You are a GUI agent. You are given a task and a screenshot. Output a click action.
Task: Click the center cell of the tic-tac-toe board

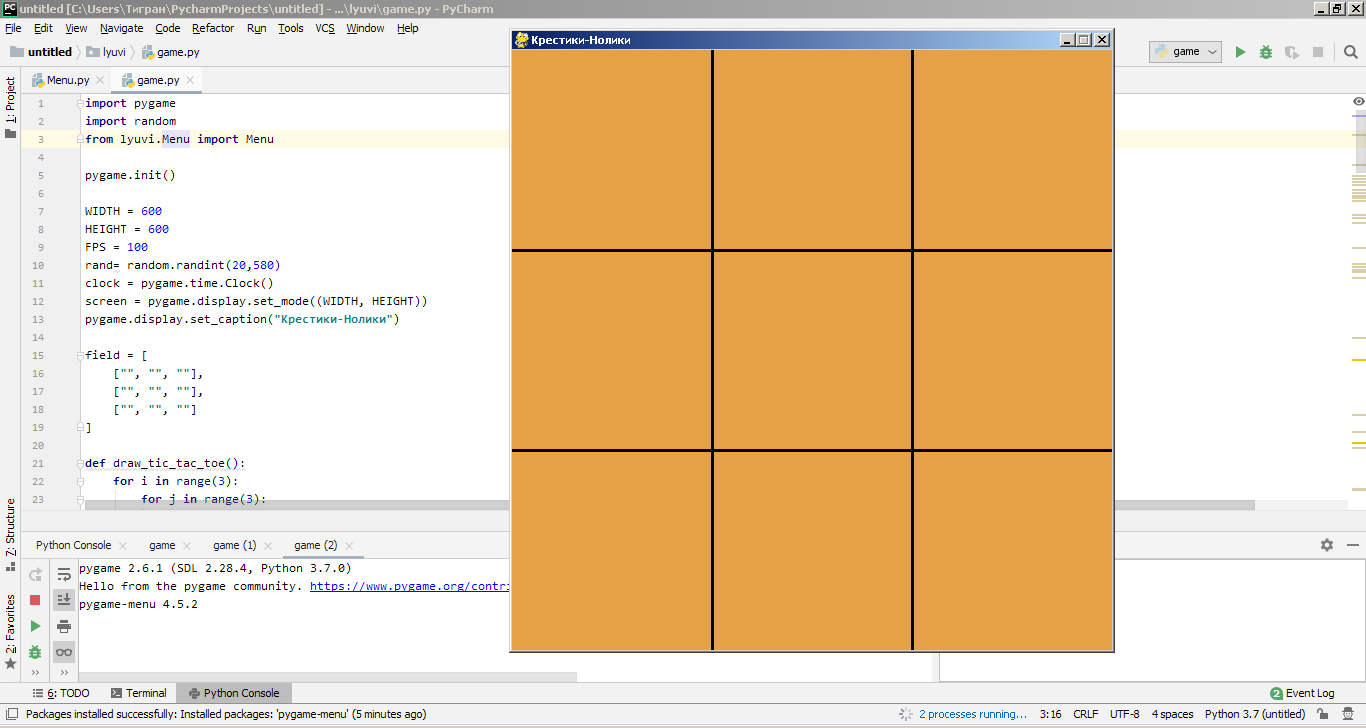click(812, 350)
